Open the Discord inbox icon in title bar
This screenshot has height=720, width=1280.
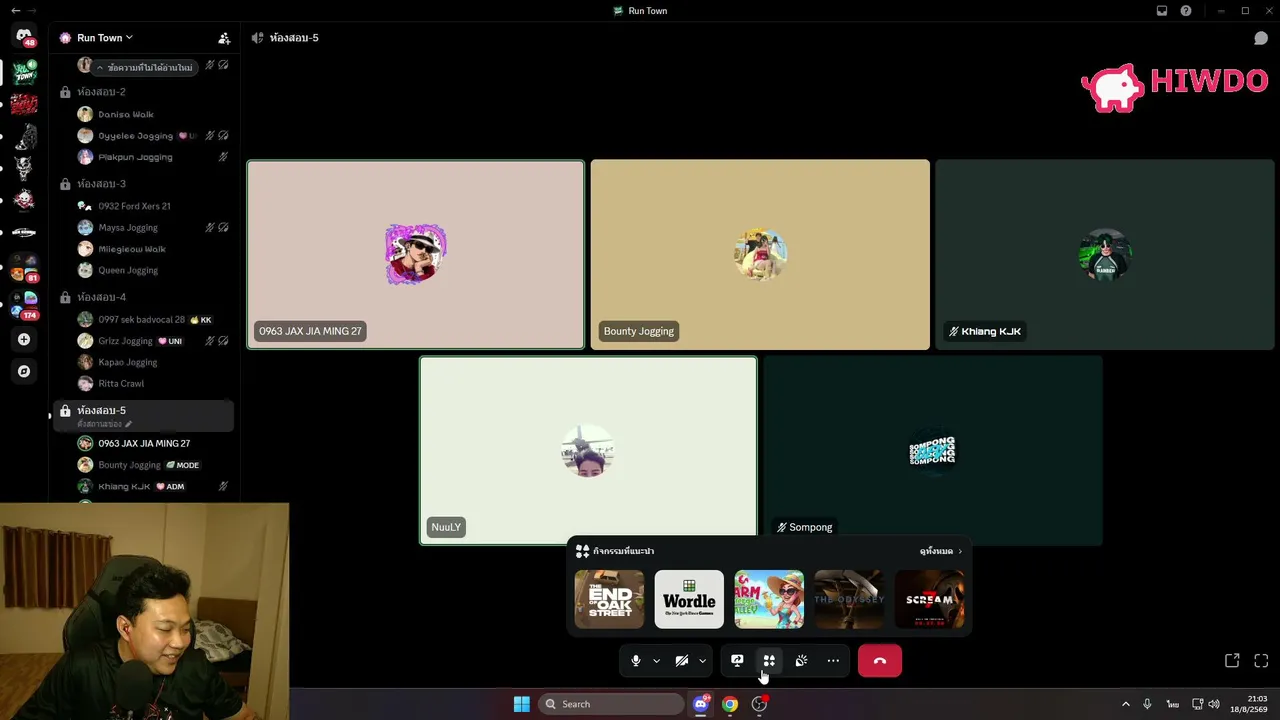pyautogui.click(x=1162, y=11)
